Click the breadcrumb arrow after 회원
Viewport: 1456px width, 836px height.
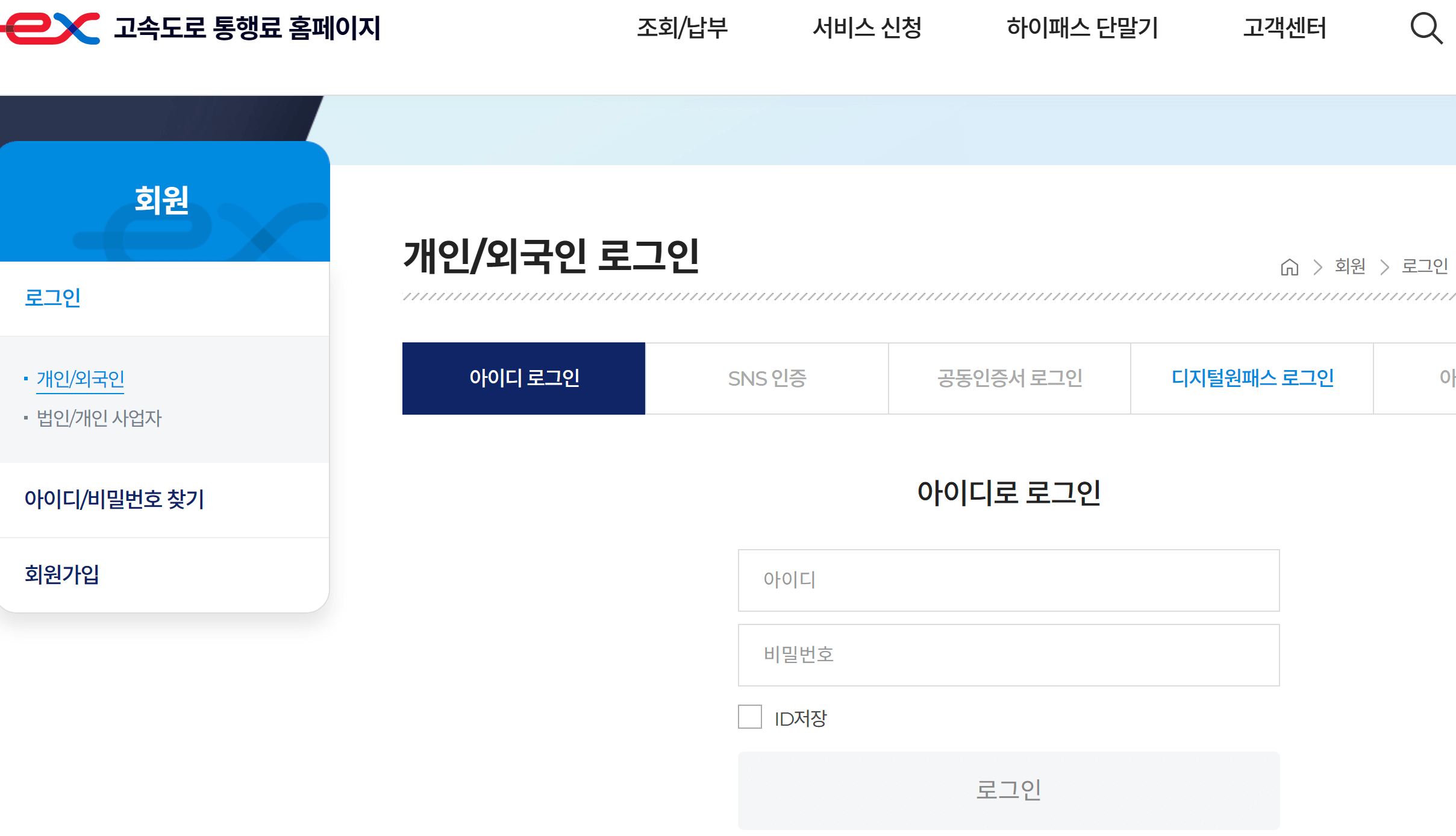click(x=1383, y=267)
